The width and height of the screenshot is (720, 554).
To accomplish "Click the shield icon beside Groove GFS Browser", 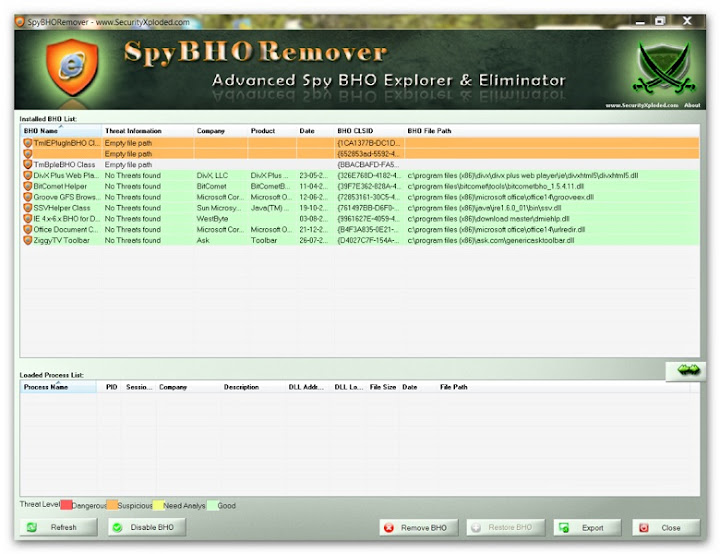I will point(28,197).
